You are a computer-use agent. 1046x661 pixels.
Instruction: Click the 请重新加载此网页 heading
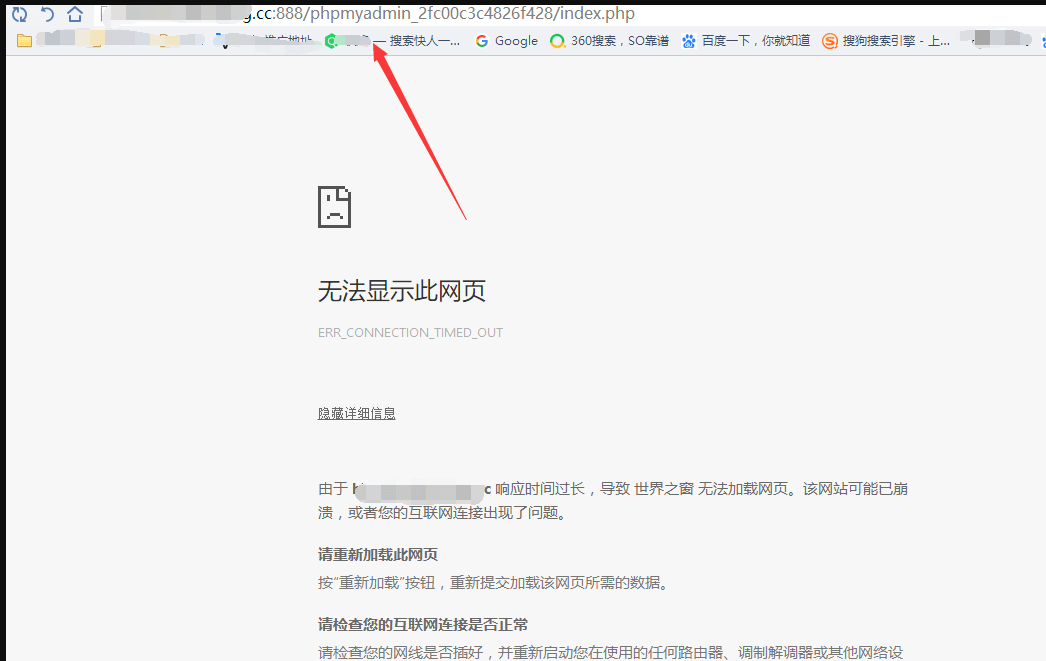[x=377, y=554]
